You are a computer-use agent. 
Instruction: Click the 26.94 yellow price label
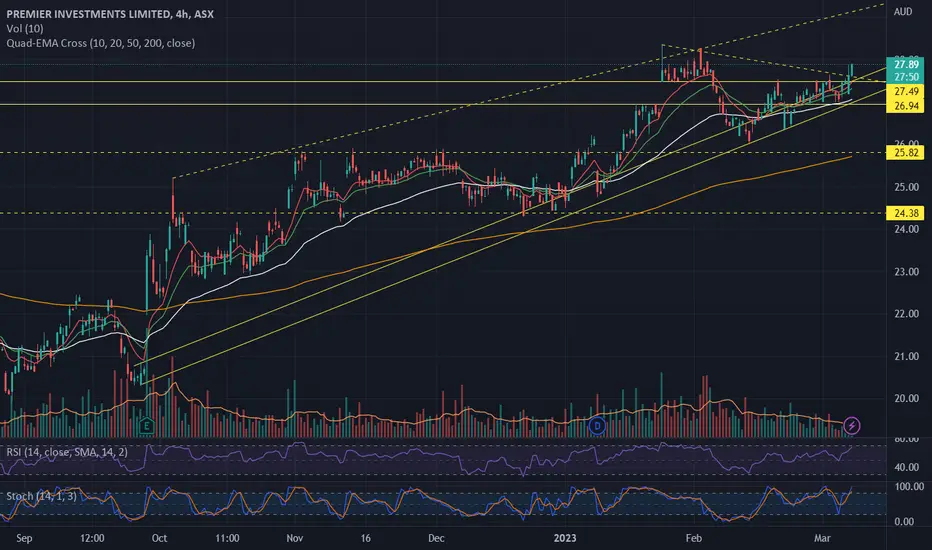pos(905,106)
